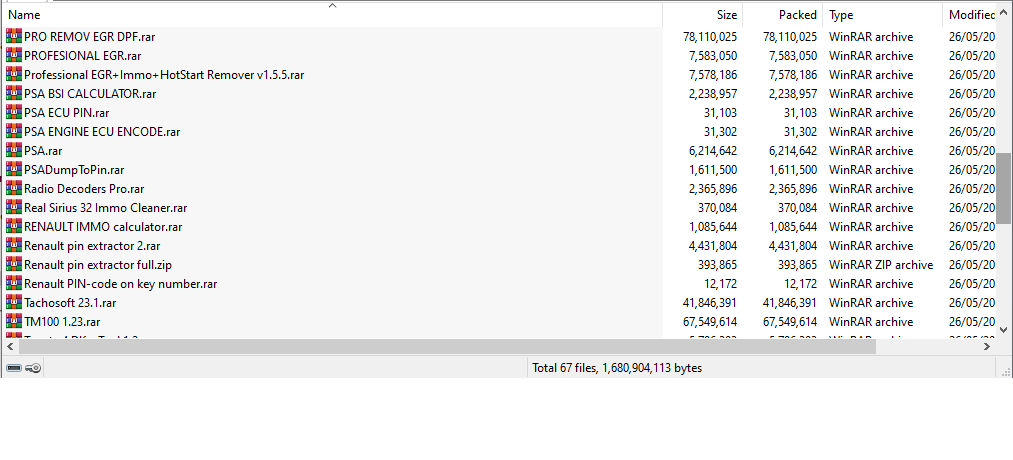Click packed value 12,172 in the Packed column

(x=801, y=284)
